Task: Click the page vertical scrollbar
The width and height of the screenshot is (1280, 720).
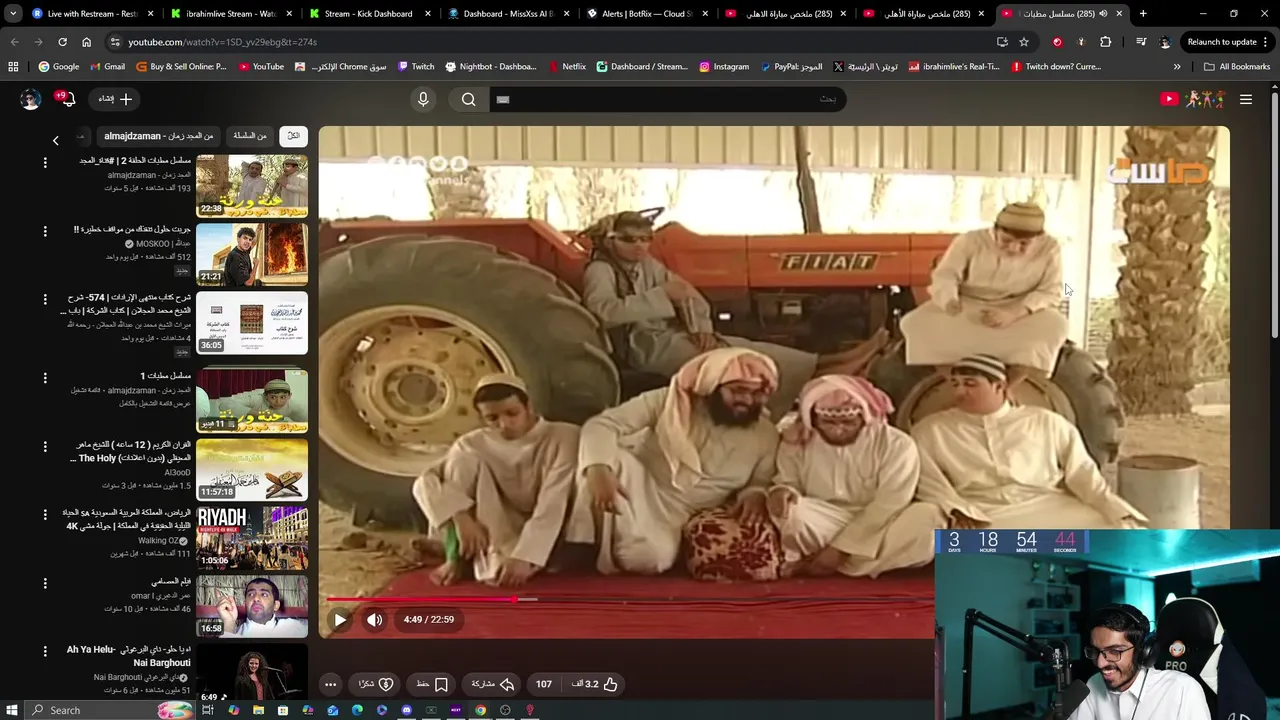Action: [x=1275, y=215]
